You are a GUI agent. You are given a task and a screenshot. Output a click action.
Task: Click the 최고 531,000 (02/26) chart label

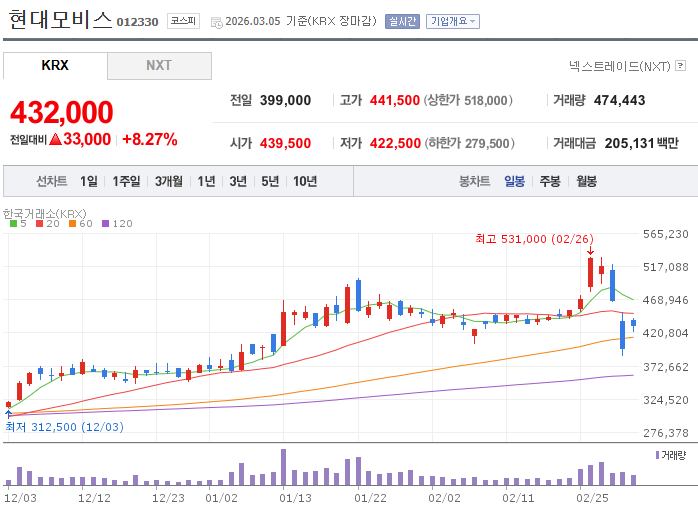click(535, 239)
